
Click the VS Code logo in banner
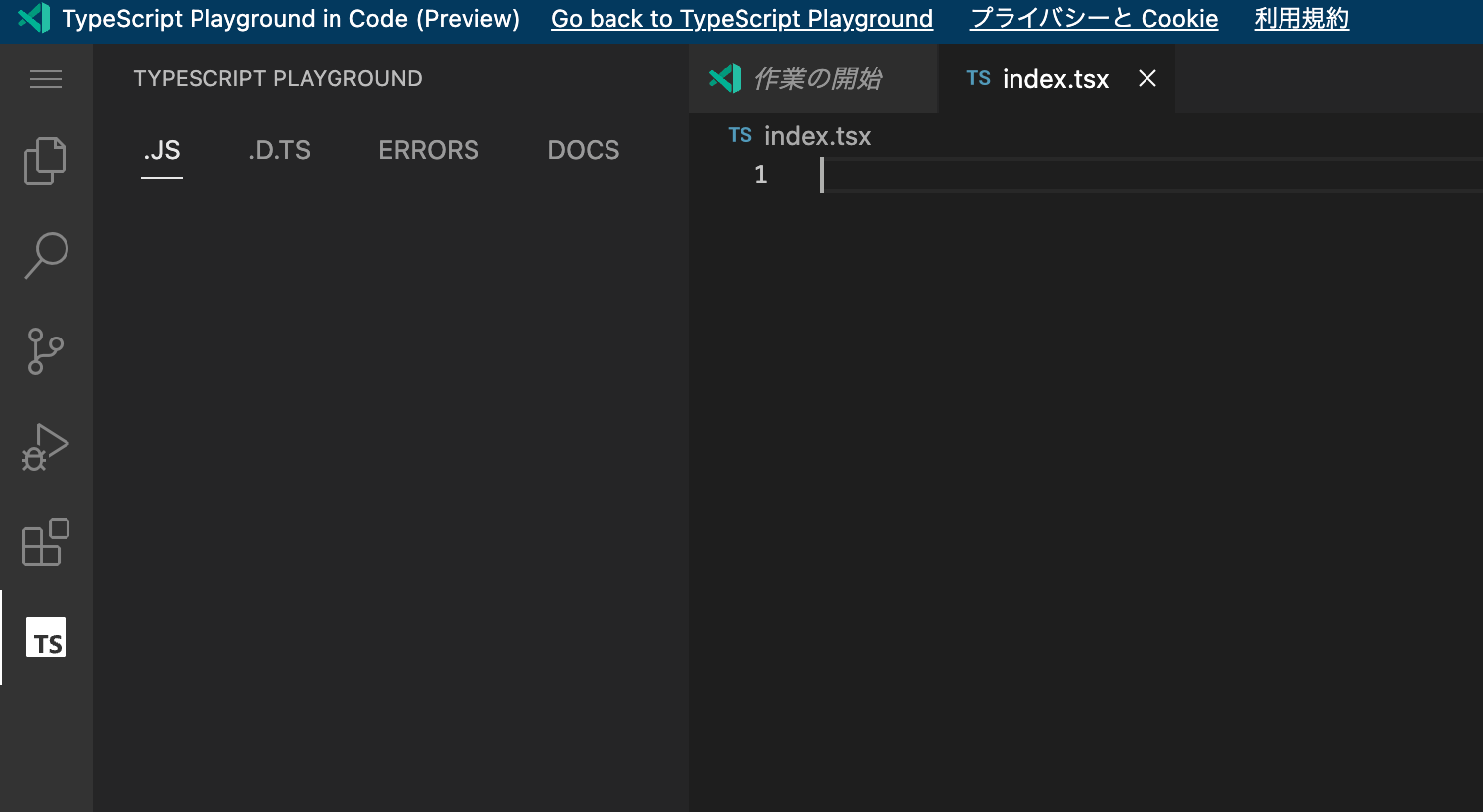click(x=34, y=18)
